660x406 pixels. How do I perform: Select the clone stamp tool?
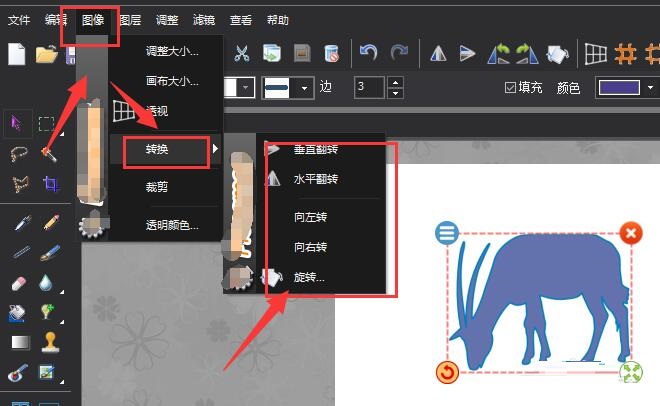pyautogui.click(x=49, y=342)
